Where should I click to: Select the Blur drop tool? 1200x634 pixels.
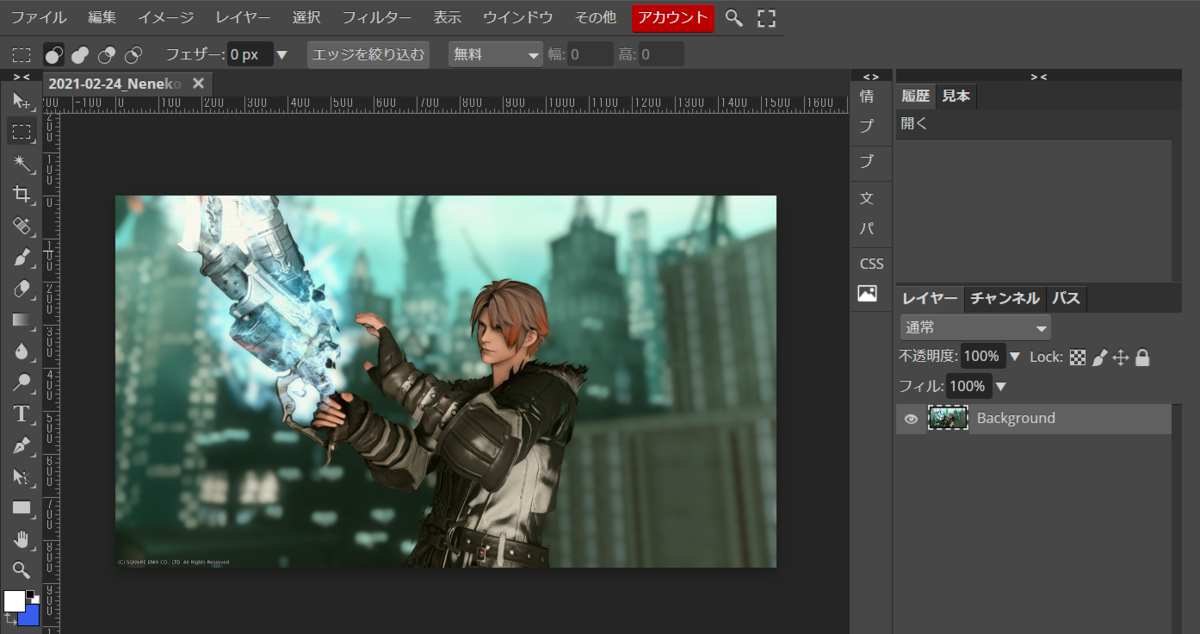[x=21, y=351]
